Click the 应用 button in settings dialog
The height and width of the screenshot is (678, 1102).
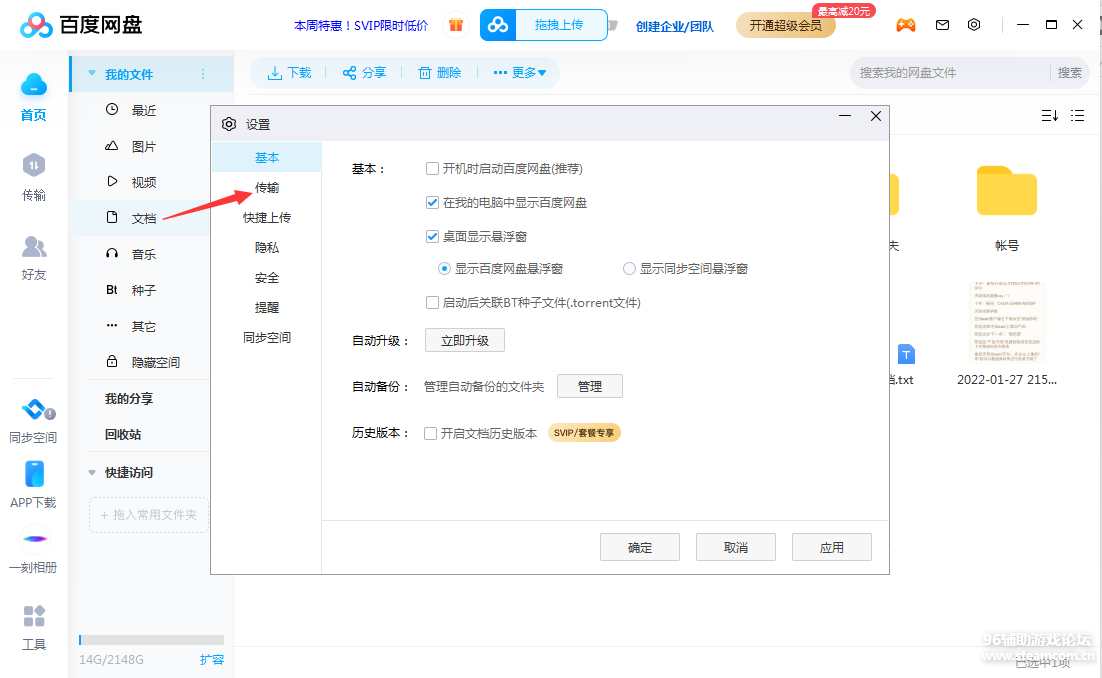tap(831, 547)
